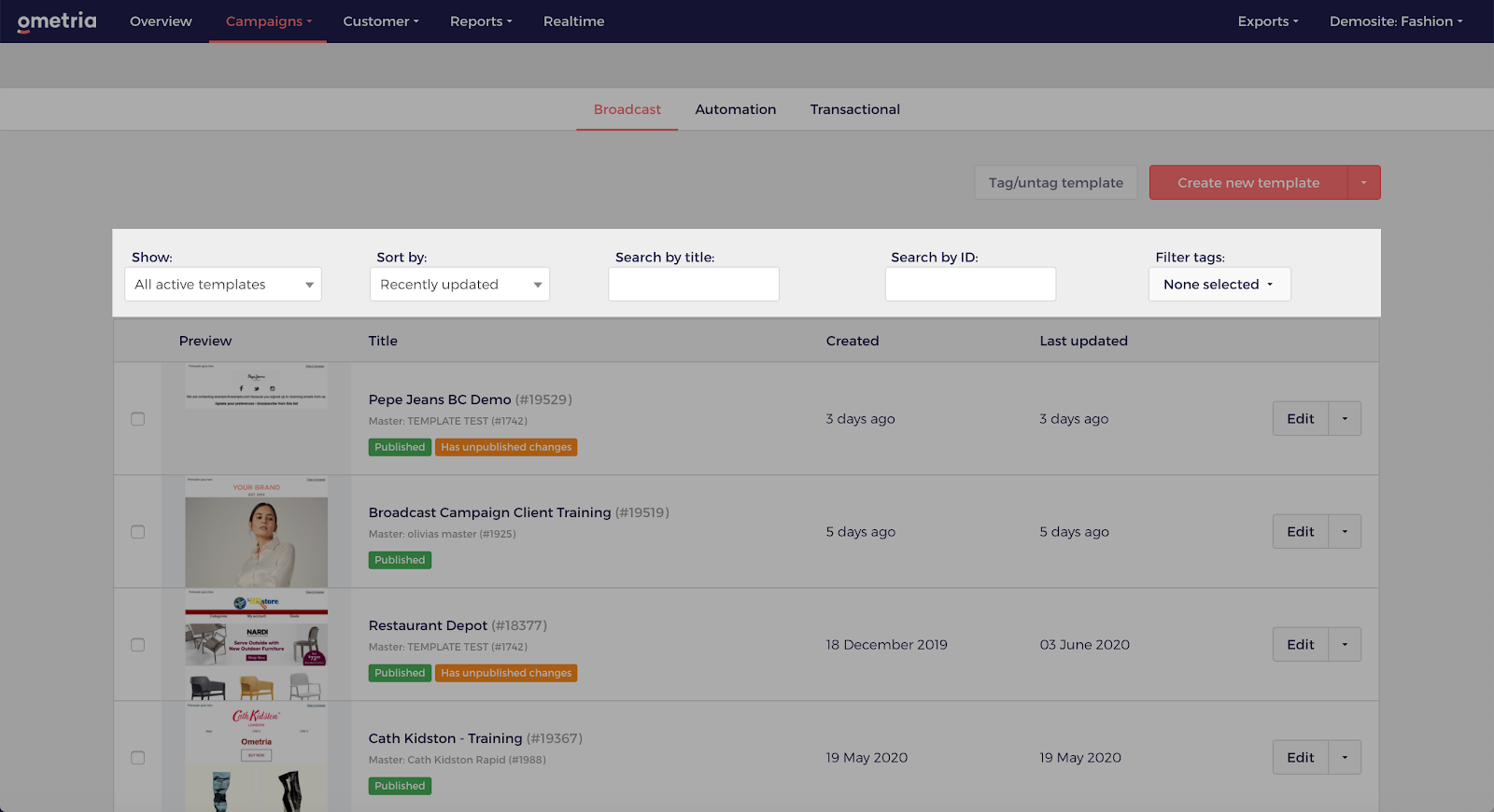This screenshot has width=1494, height=812.
Task: Click Has unpublished changes badge on Pepe Jeans
Action: point(506,447)
